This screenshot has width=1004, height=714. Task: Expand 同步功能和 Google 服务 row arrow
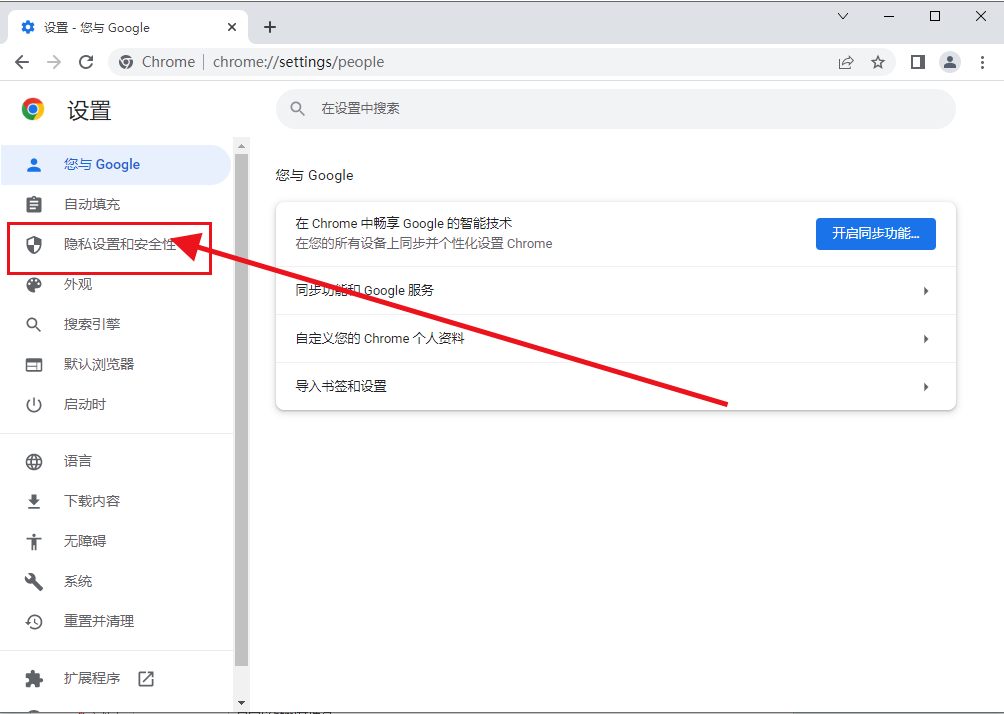[x=926, y=291]
